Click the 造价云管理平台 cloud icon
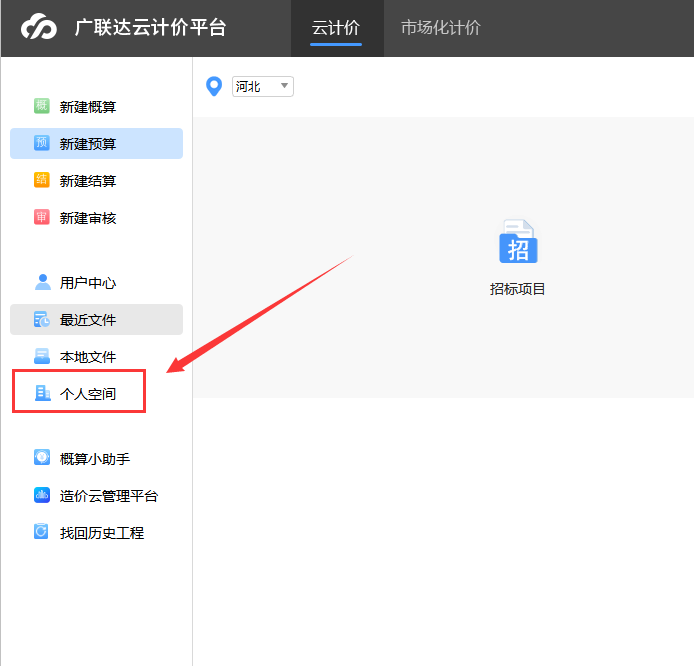Viewport: 694px width, 666px height. tap(42, 495)
